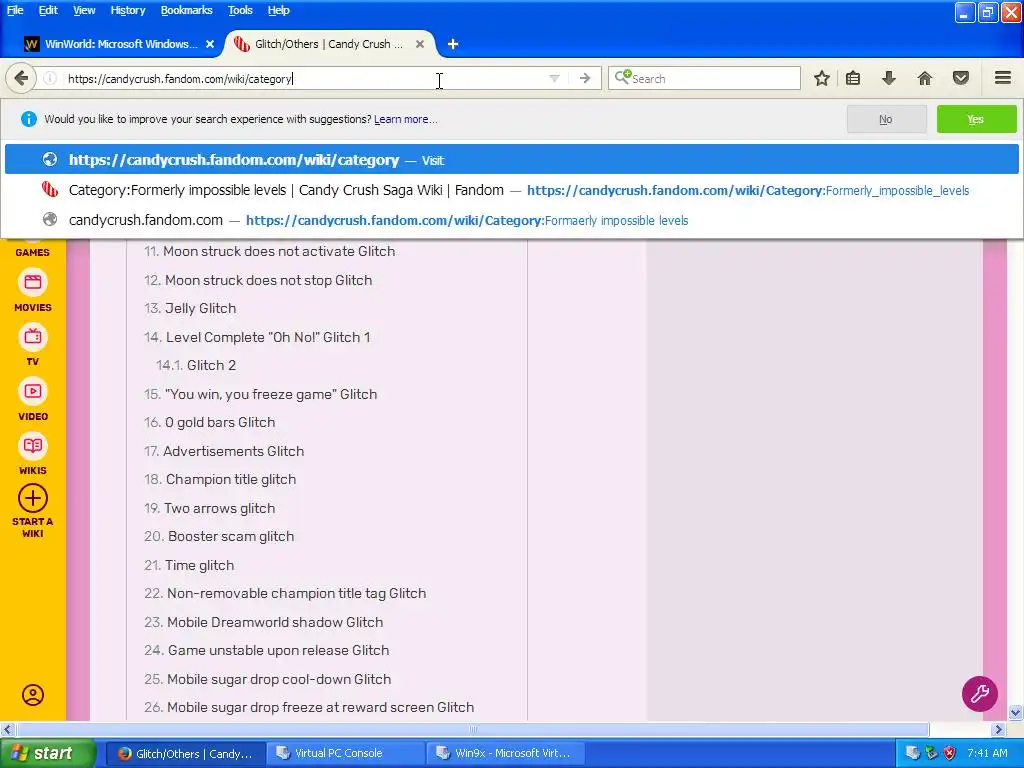The width and height of the screenshot is (1024, 768).
Task: Jump to Non-removable champion title tag Glitch
Action: 285,594
